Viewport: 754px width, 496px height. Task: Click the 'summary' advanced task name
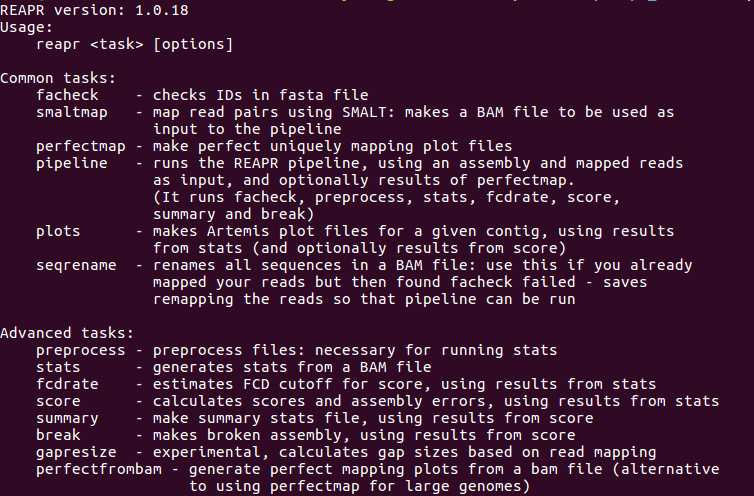[x=67, y=419]
